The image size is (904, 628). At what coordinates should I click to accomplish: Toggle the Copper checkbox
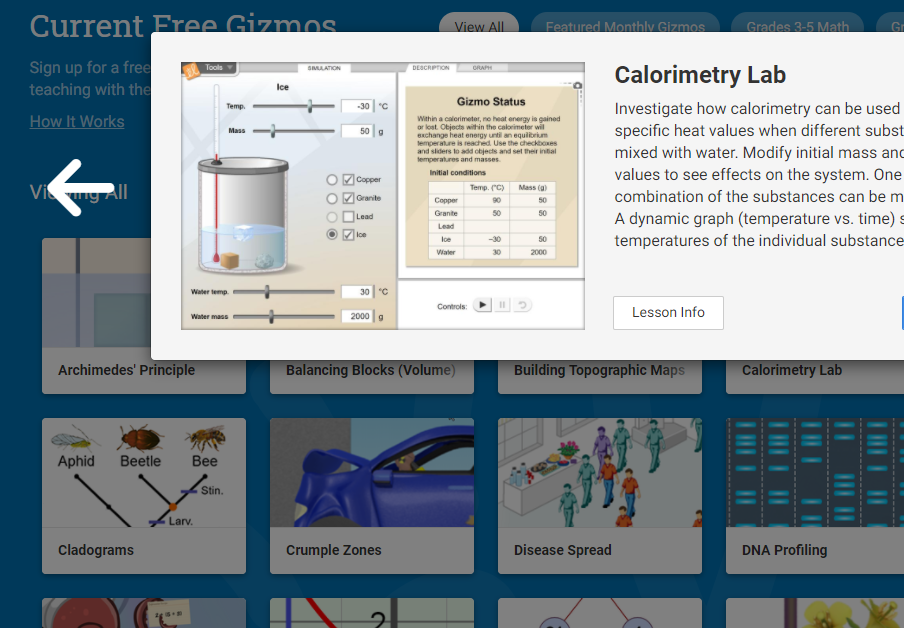pos(348,179)
